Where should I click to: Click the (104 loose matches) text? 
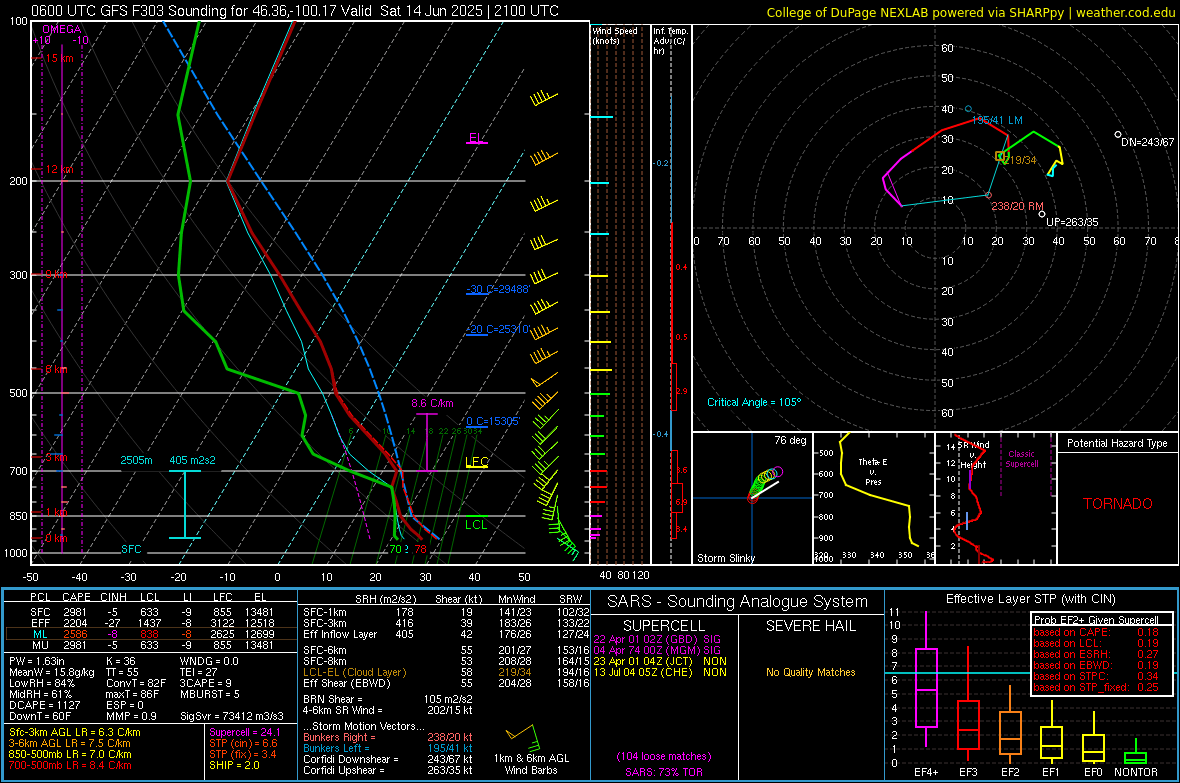664,756
